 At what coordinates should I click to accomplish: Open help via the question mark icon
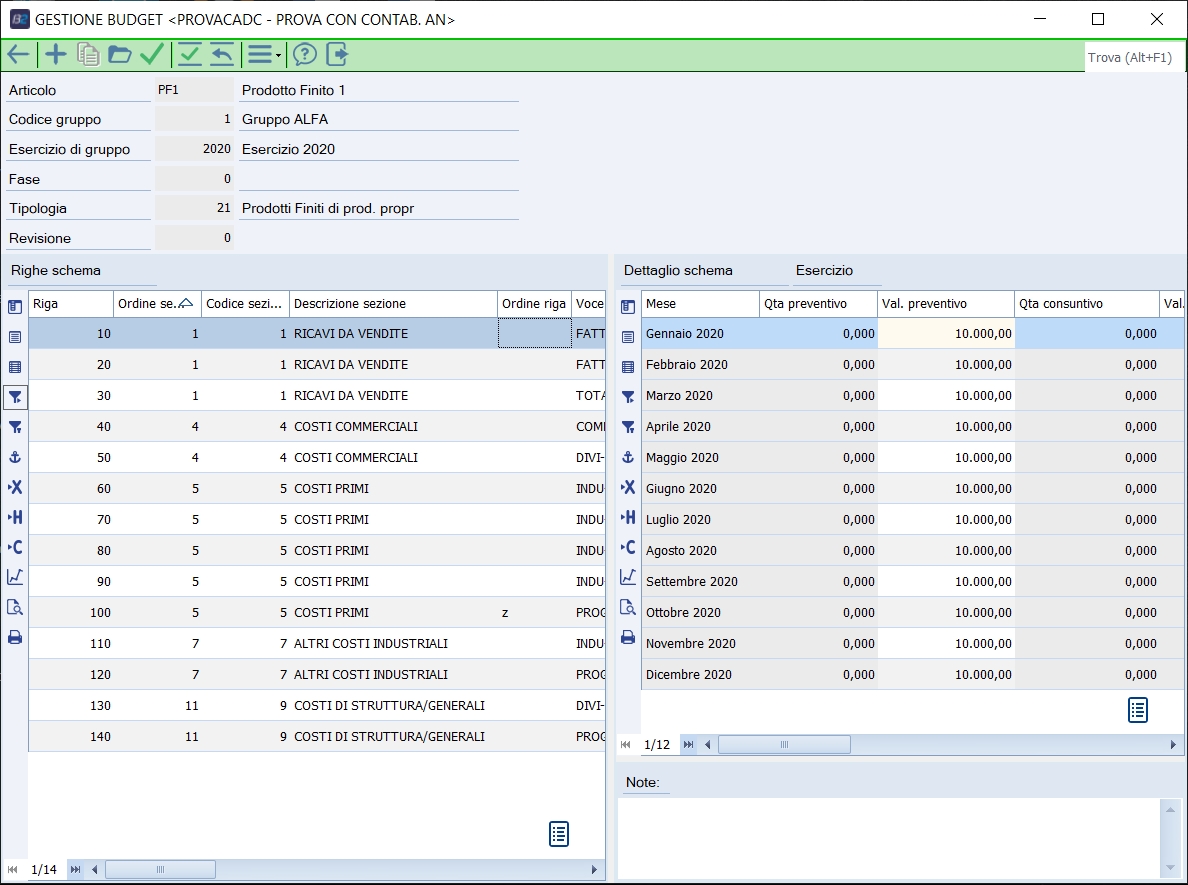(x=304, y=54)
